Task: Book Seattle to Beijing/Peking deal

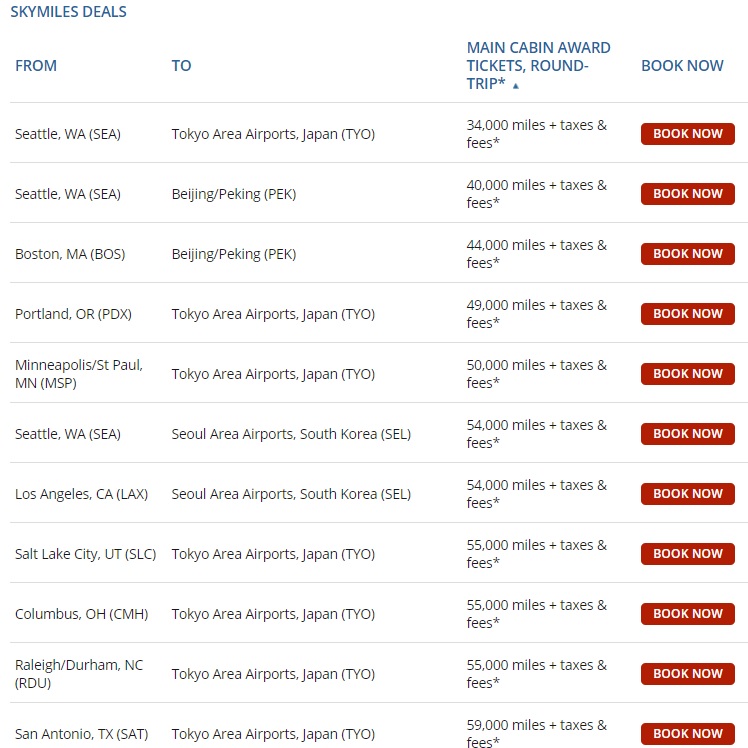Action: tap(687, 194)
